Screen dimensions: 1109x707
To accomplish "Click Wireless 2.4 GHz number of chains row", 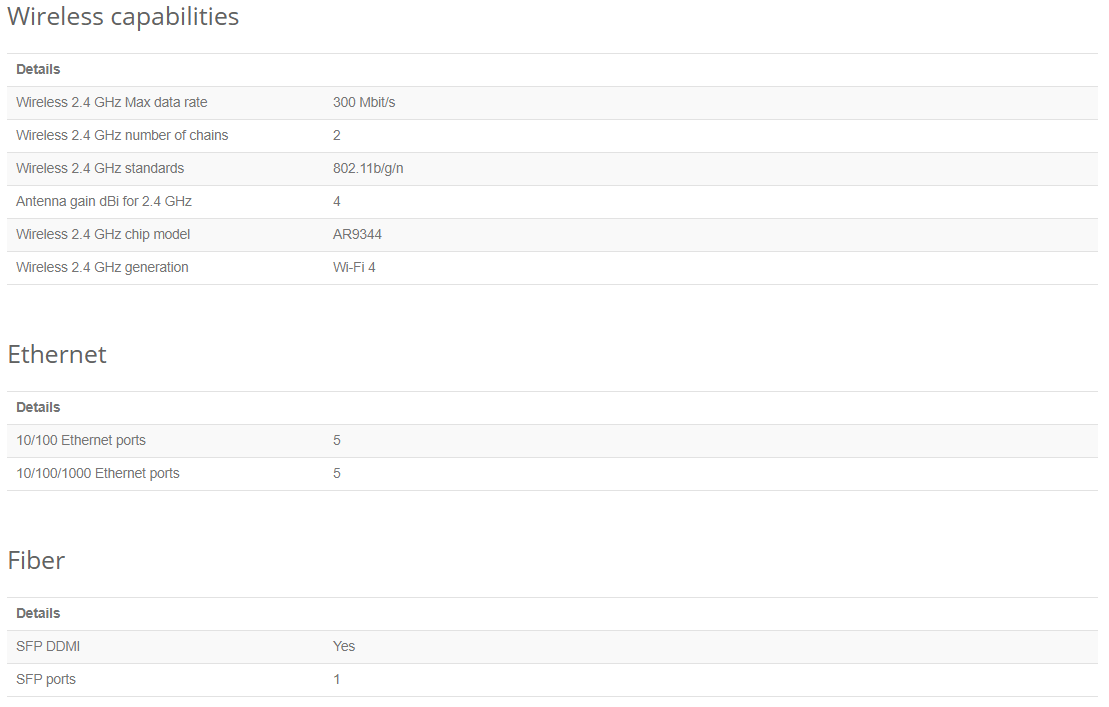I will pyautogui.click(x=122, y=135).
